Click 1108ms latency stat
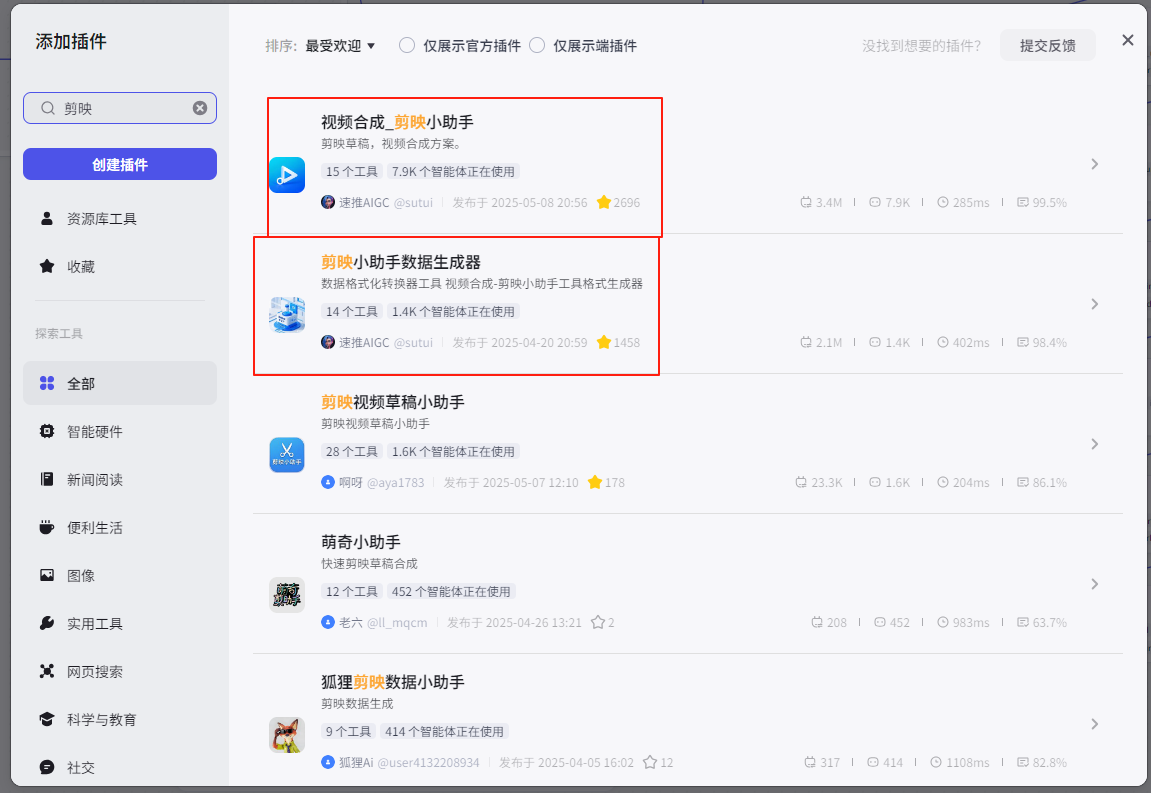1151x793 pixels. tap(959, 762)
